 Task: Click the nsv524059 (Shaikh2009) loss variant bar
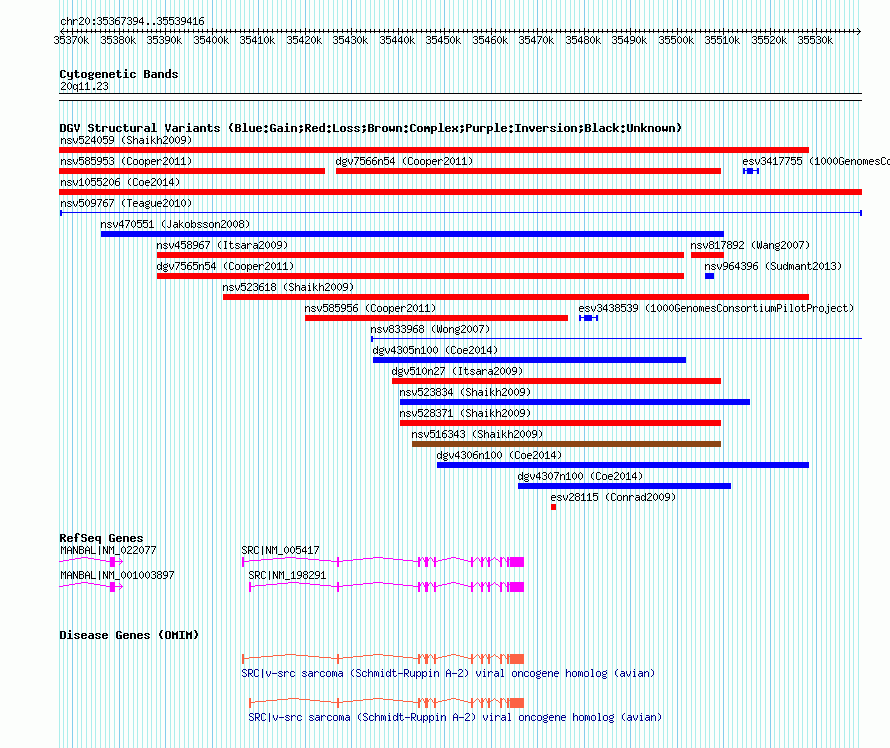coord(434,150)
